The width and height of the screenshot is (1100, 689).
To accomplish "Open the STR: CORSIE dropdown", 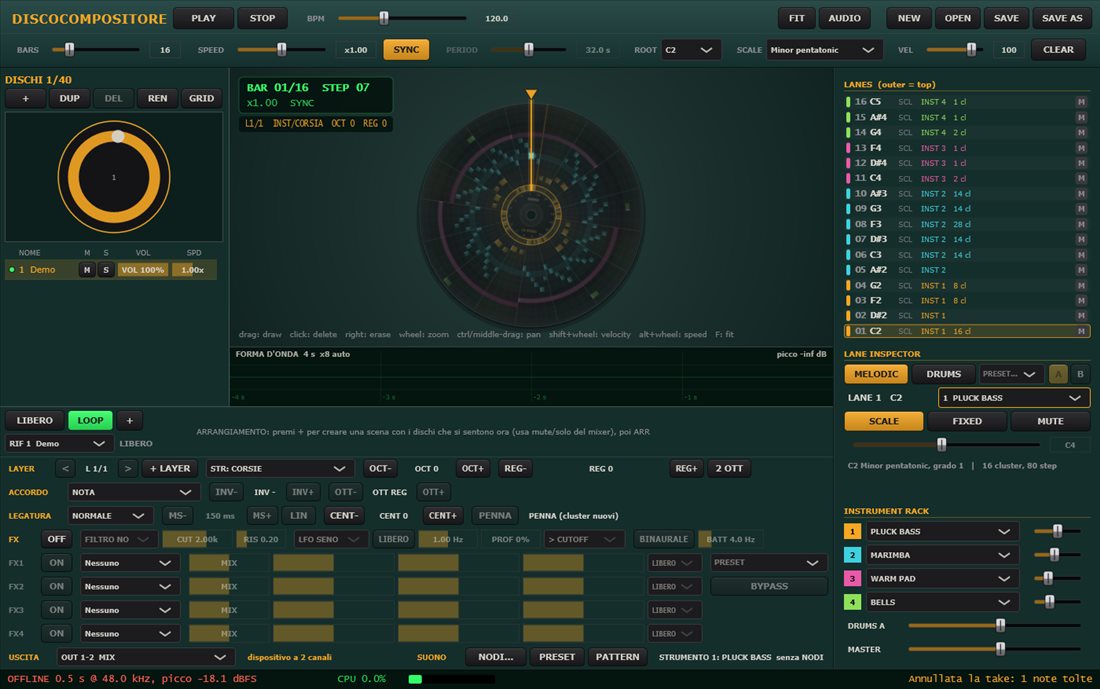I will [x=279, y=469].
